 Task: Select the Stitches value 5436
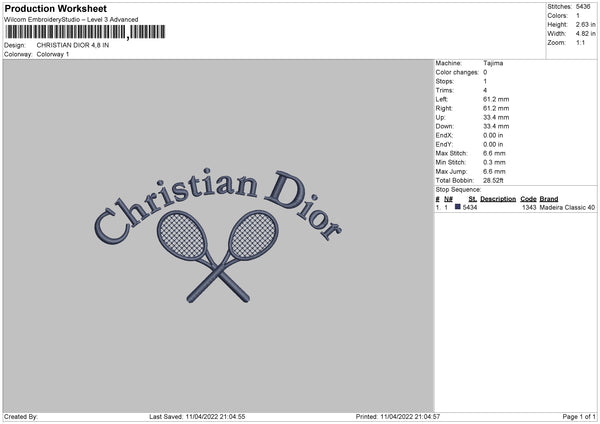pos(583,7)
